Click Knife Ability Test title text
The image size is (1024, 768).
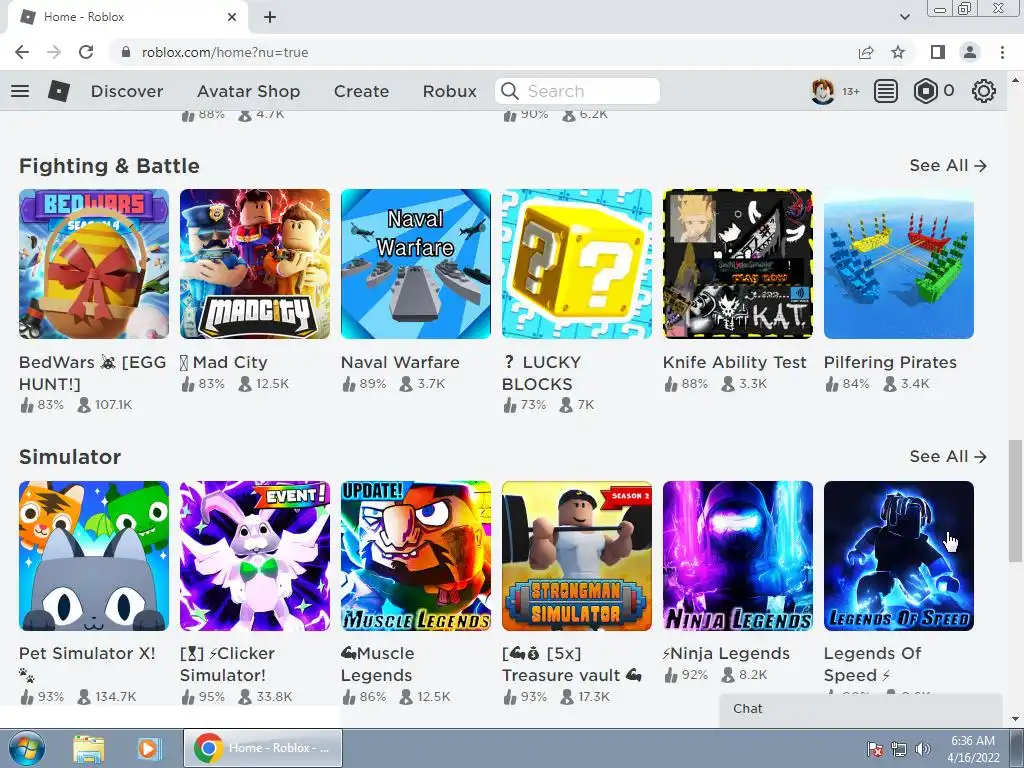(x=735, y=362)
